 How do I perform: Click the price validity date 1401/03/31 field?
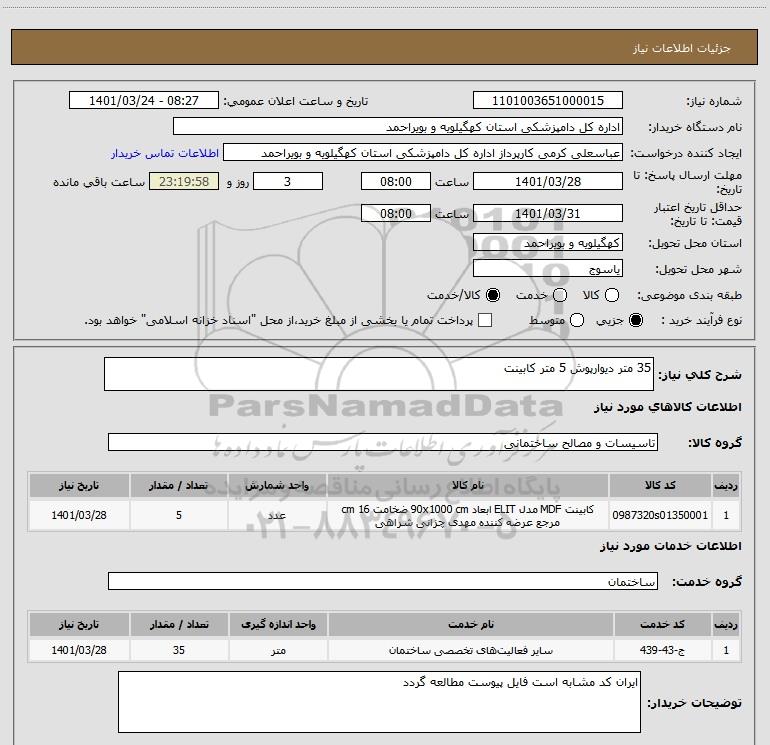tap(548, 214)
